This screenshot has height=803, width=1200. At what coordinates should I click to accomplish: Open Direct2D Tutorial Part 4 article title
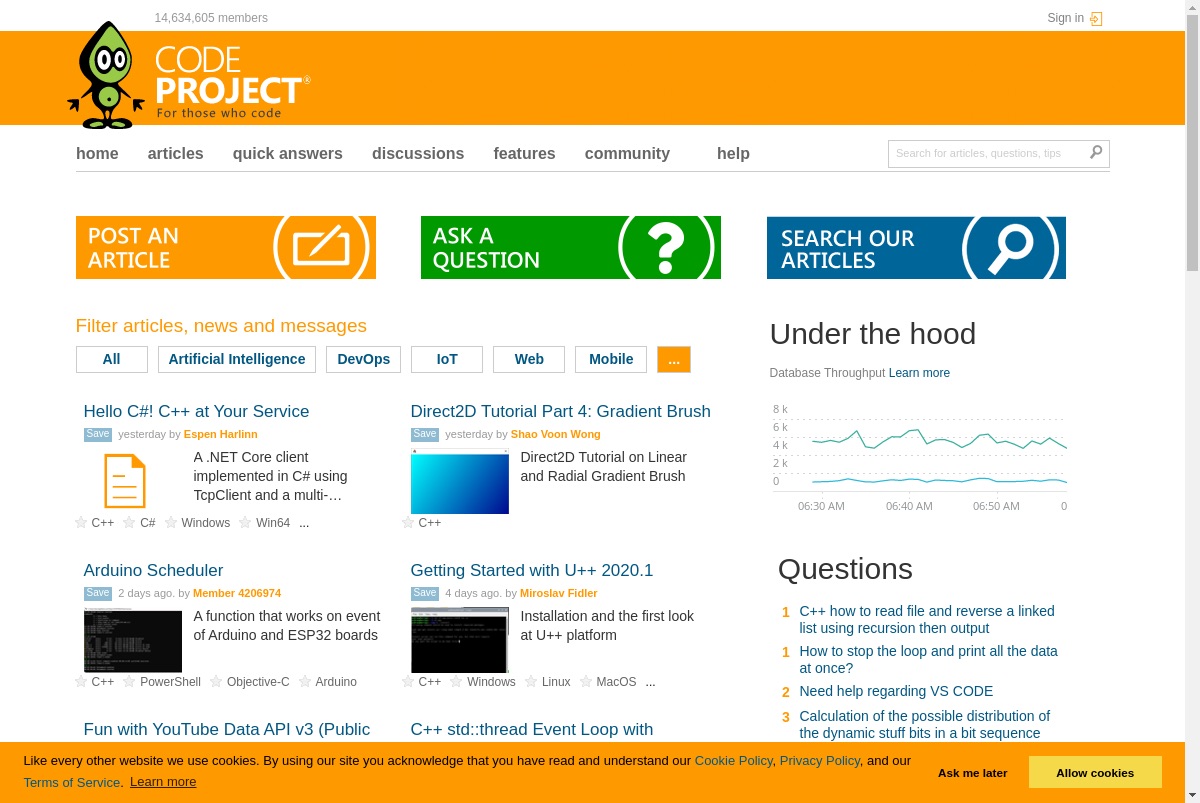click(560, 411)
